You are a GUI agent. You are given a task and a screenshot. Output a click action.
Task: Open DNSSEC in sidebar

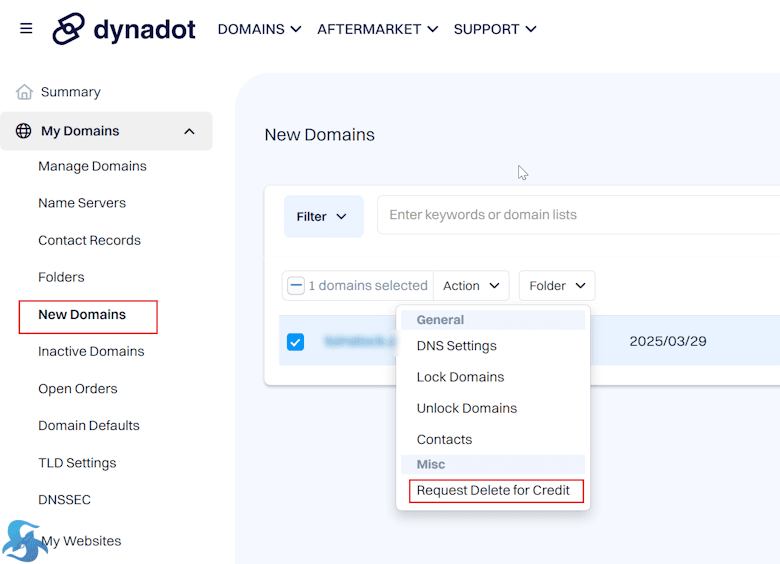click(x=64, y=499)
